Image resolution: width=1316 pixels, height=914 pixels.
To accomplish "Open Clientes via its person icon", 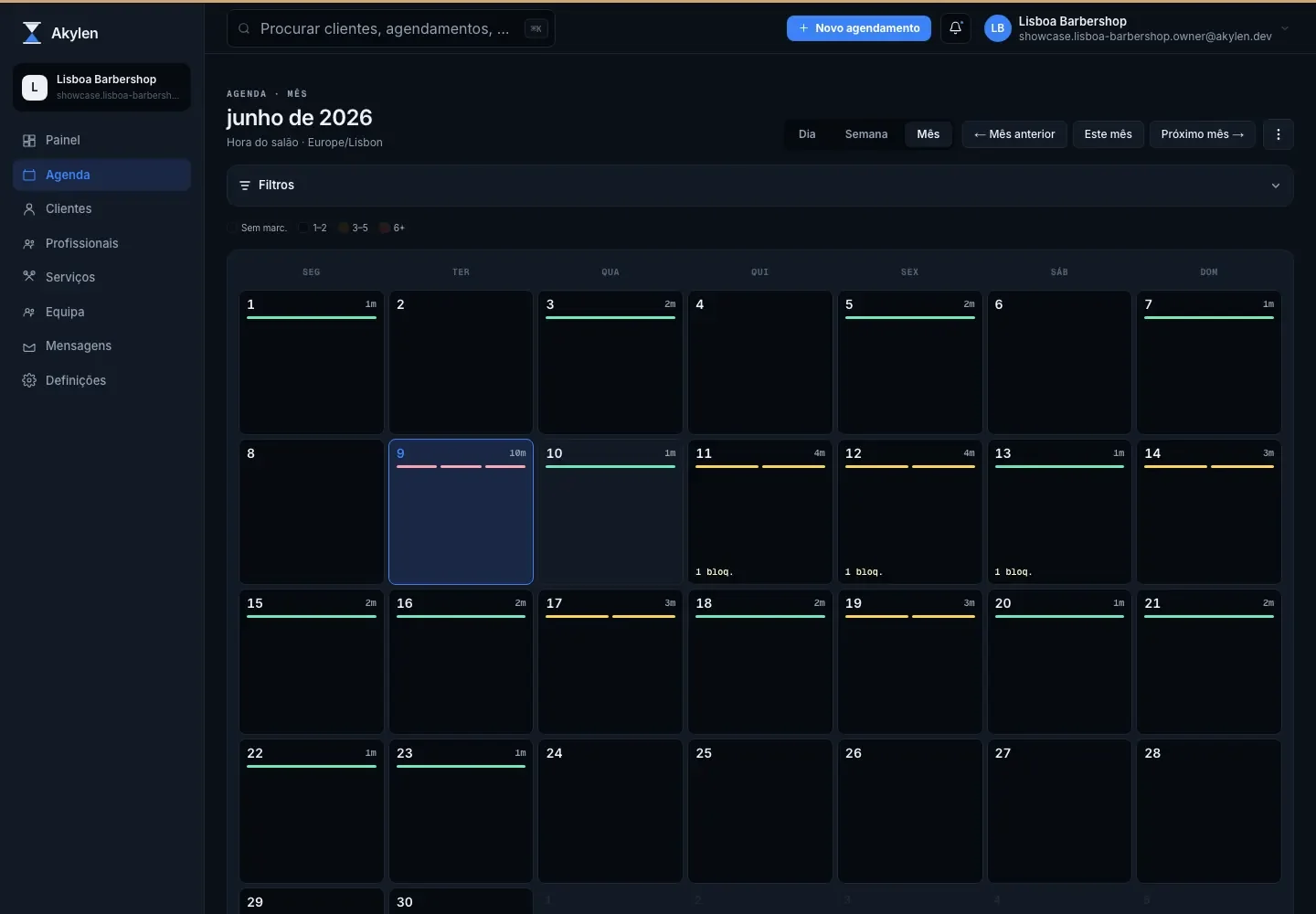I will [x=29, y=209].
